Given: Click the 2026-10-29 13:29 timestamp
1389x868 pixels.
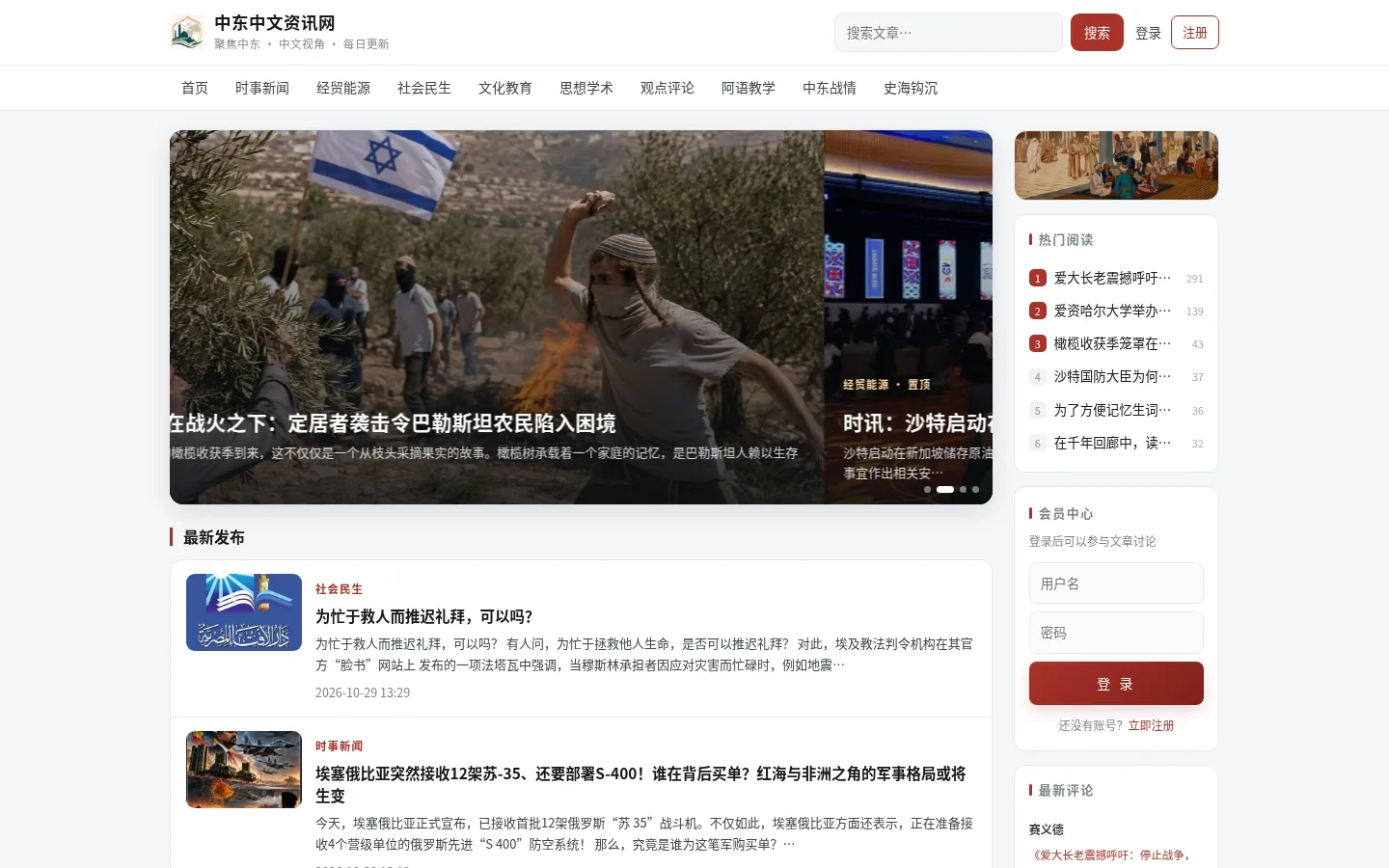Looking at the screenshot, I should (x=363, y=692).
